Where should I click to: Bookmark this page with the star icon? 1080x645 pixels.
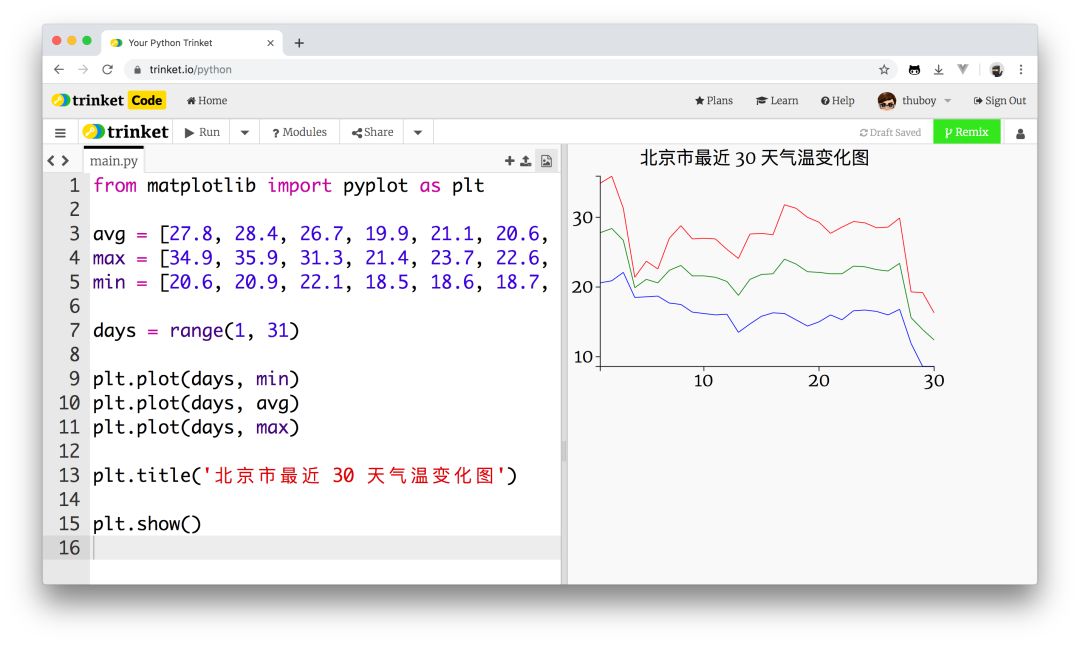tap(884, 70)
